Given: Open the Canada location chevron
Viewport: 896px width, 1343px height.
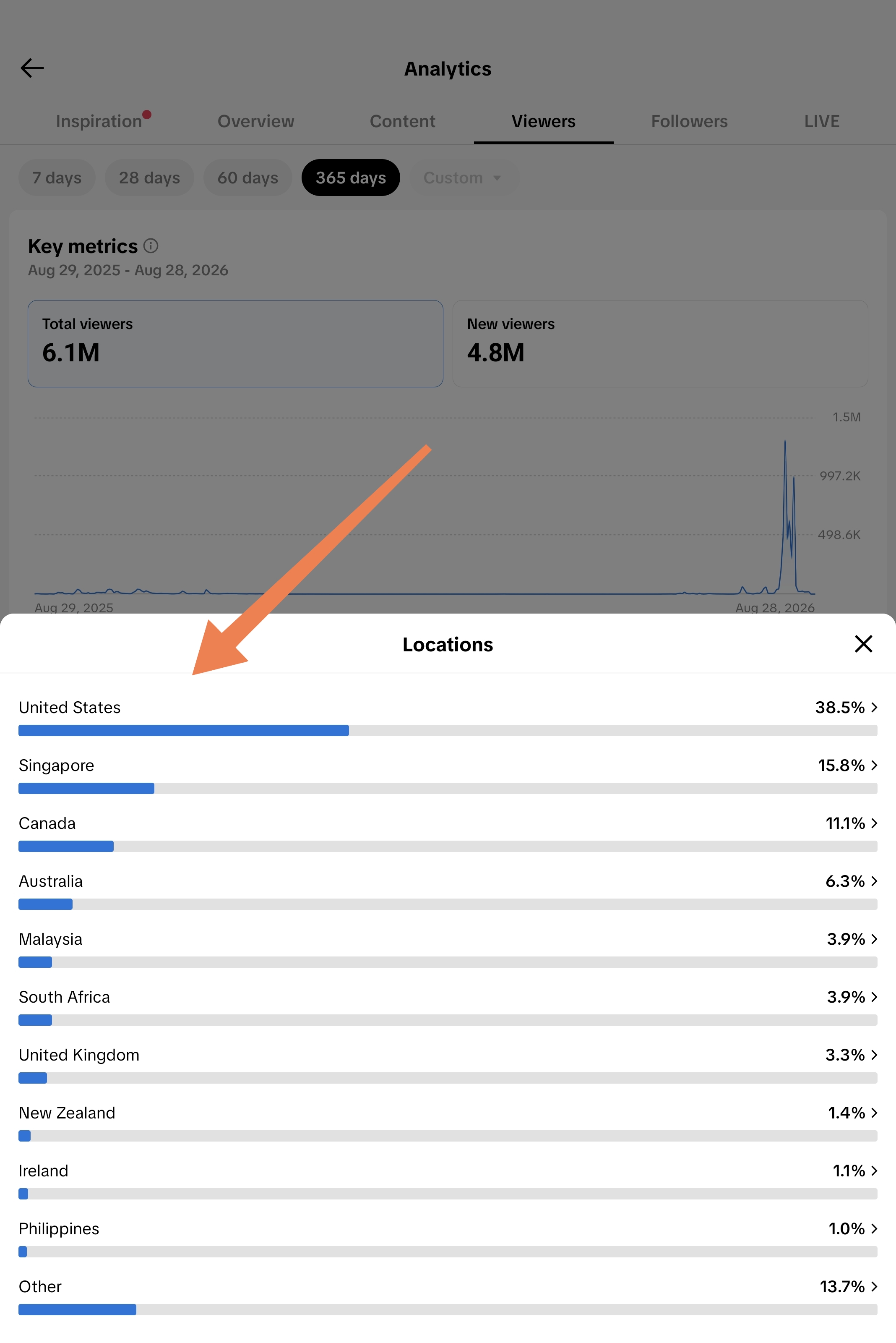Looking at the screenshot, I should point(874,823).
